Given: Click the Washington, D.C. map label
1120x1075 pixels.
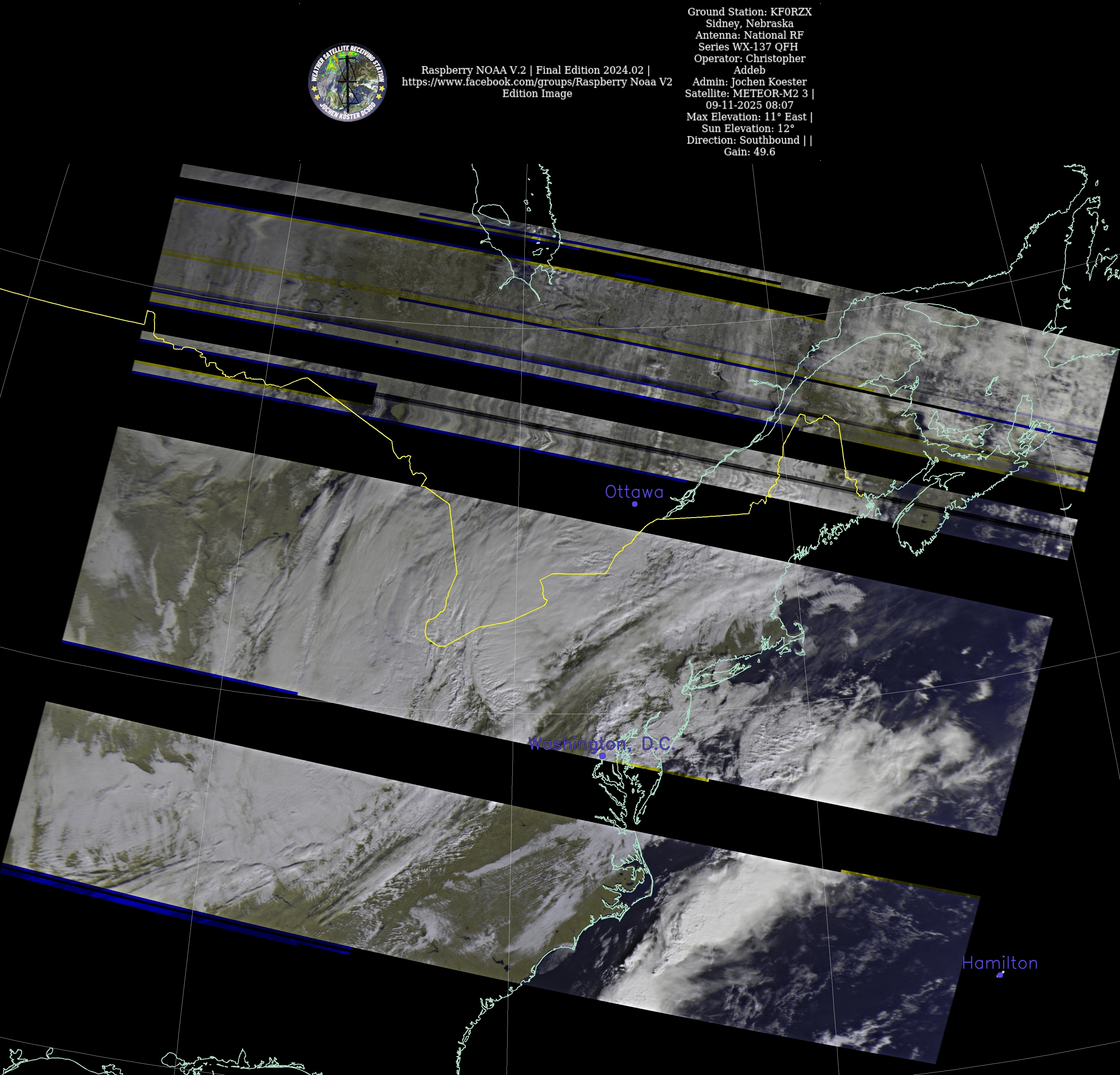Looking at the screenshot, I should point(601,744).
